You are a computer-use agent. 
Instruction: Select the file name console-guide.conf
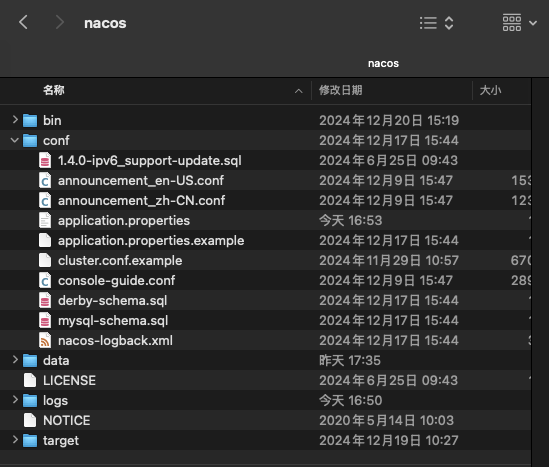(116, 280)
